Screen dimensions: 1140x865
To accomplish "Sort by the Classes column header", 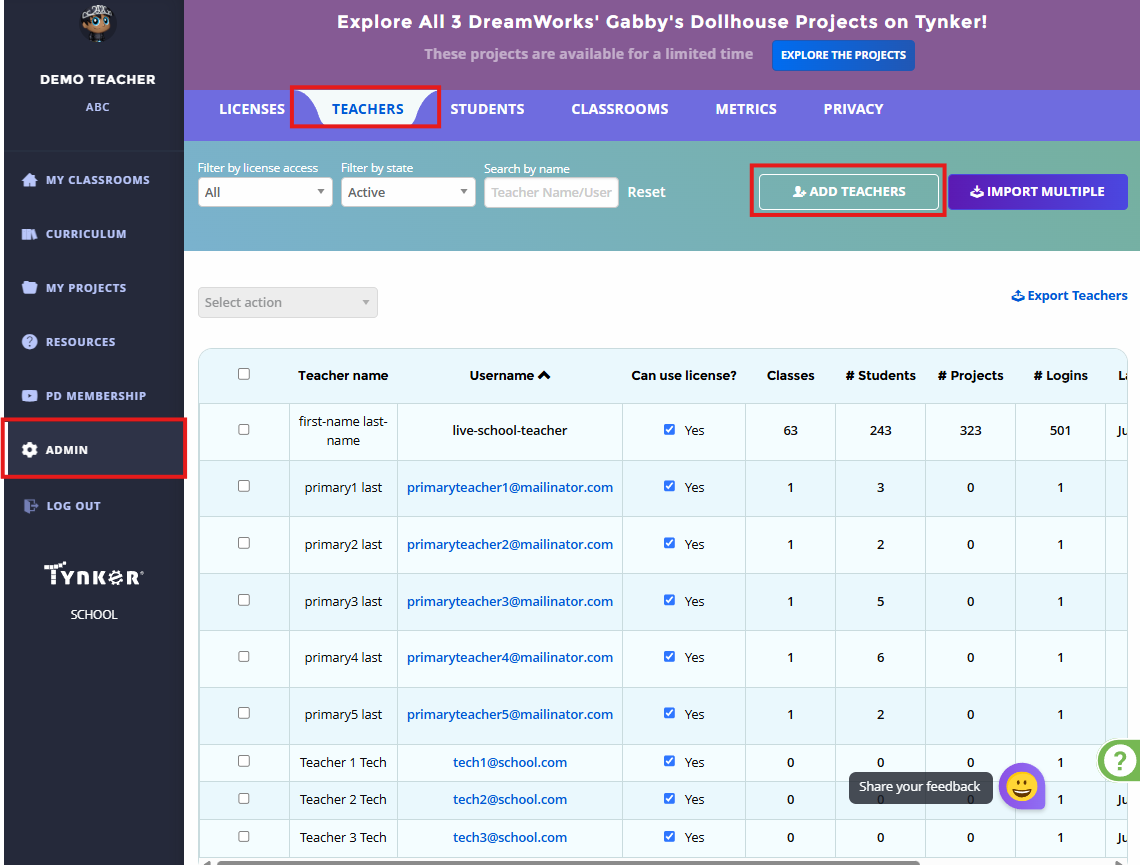I will [790, 375].
